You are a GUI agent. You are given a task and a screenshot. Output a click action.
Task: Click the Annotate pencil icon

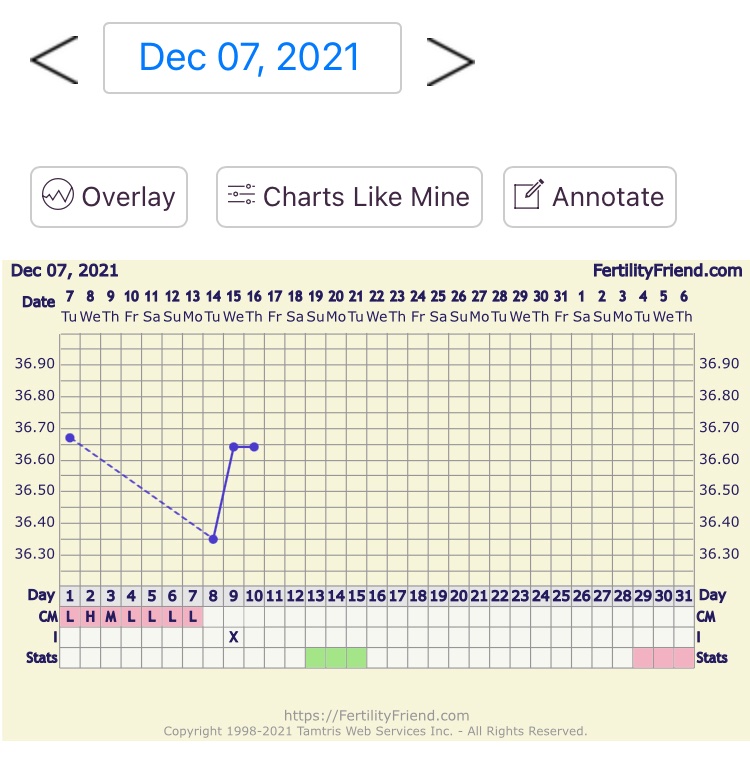[528, 196]
